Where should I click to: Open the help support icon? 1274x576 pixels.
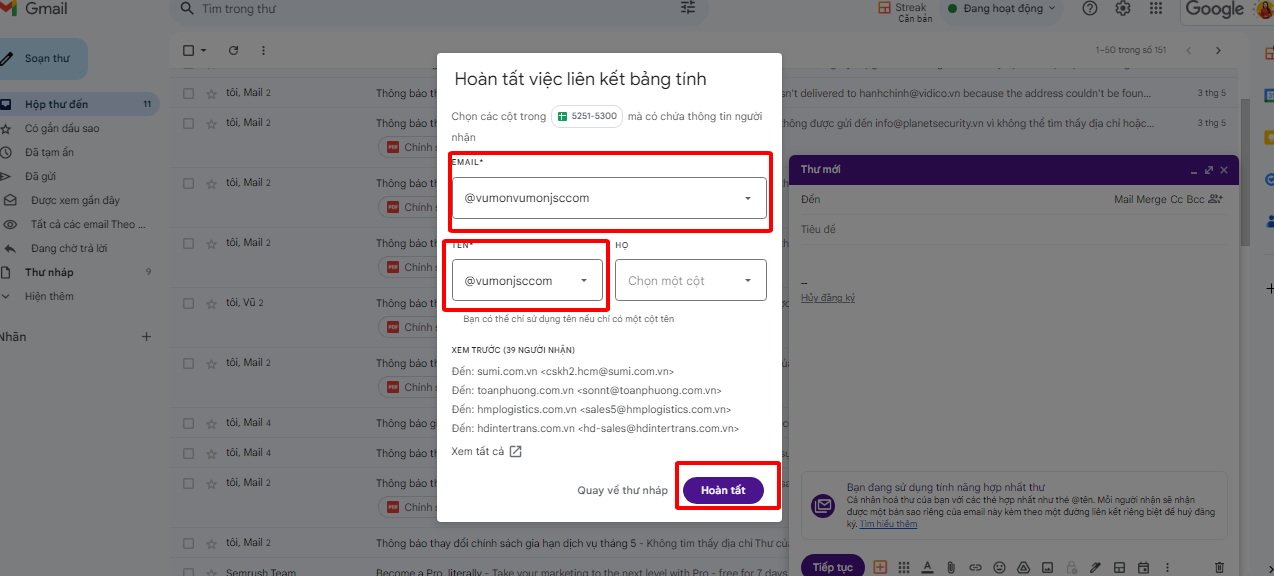pyautogui.click(x=1090, y=8)
